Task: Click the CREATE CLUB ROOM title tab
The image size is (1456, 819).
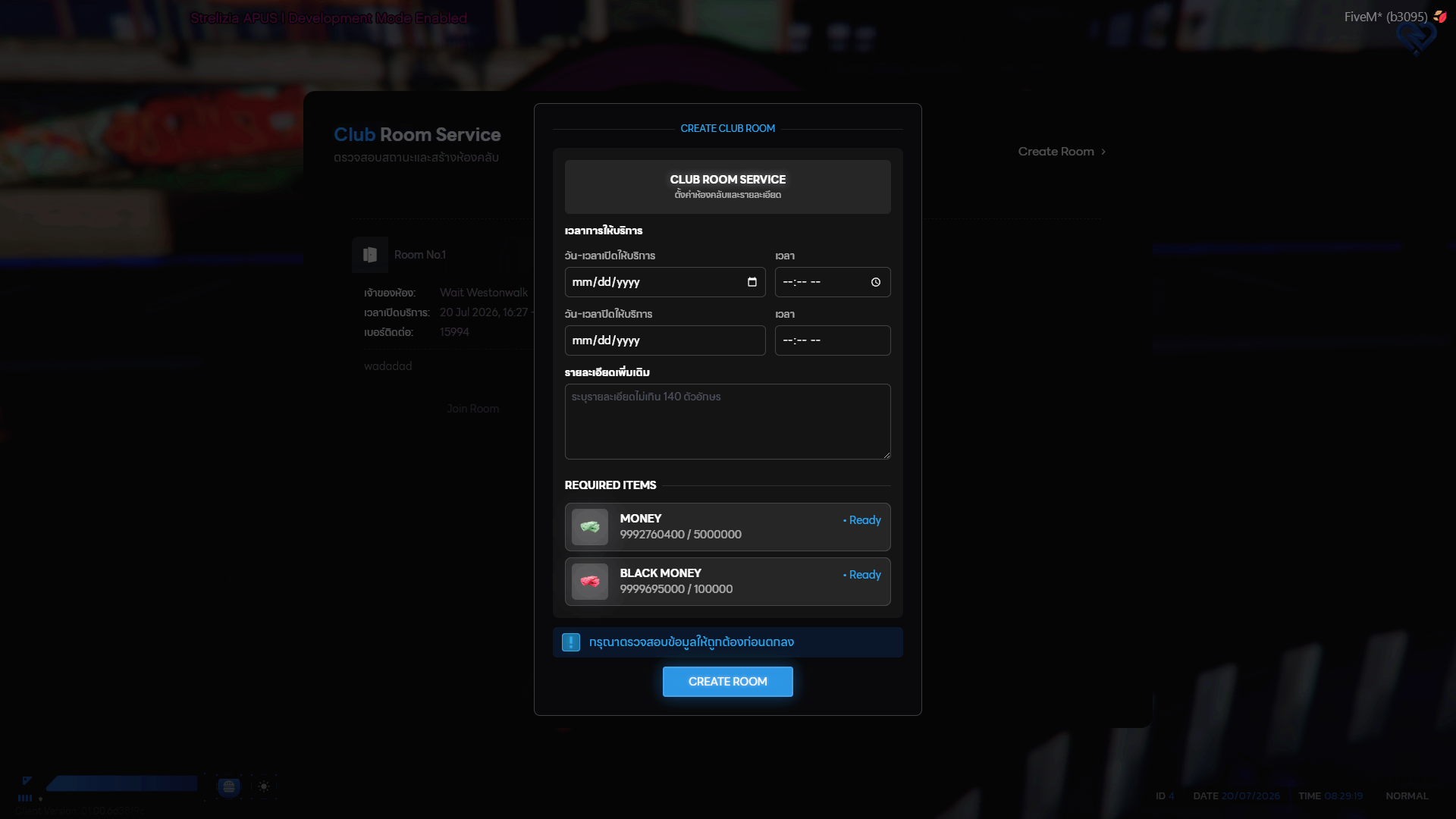Action: (728, 129)
